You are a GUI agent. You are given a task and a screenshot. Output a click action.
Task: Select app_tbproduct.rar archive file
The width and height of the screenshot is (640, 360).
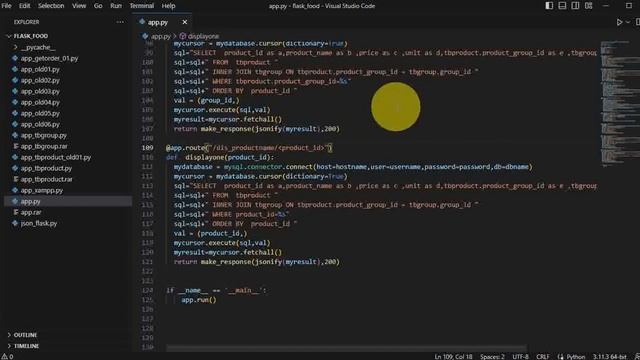click(47, 179)
